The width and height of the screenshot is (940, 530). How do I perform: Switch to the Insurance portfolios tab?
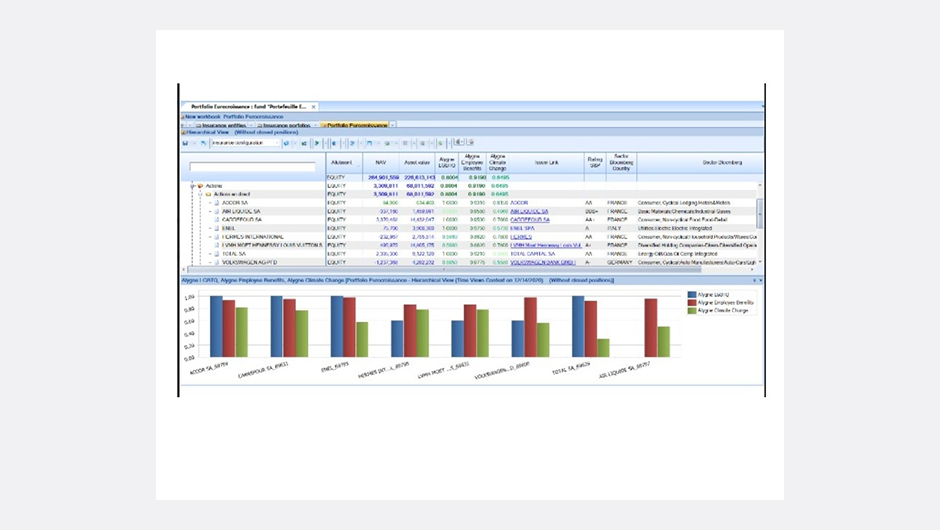click(x=286, y=125)
